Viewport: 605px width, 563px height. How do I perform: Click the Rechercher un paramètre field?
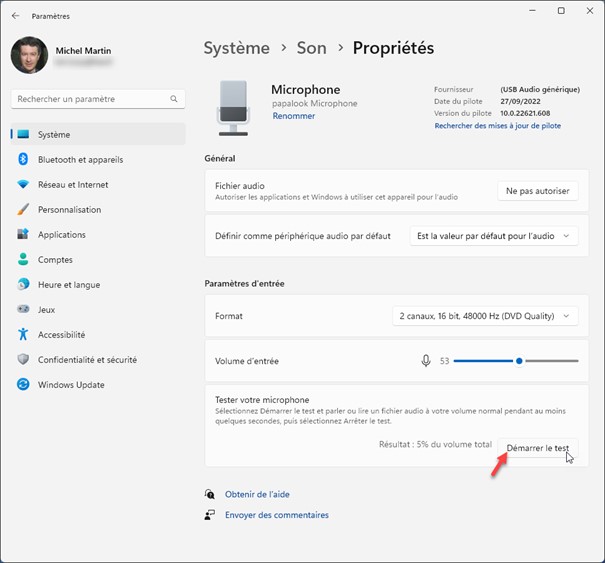90,99
